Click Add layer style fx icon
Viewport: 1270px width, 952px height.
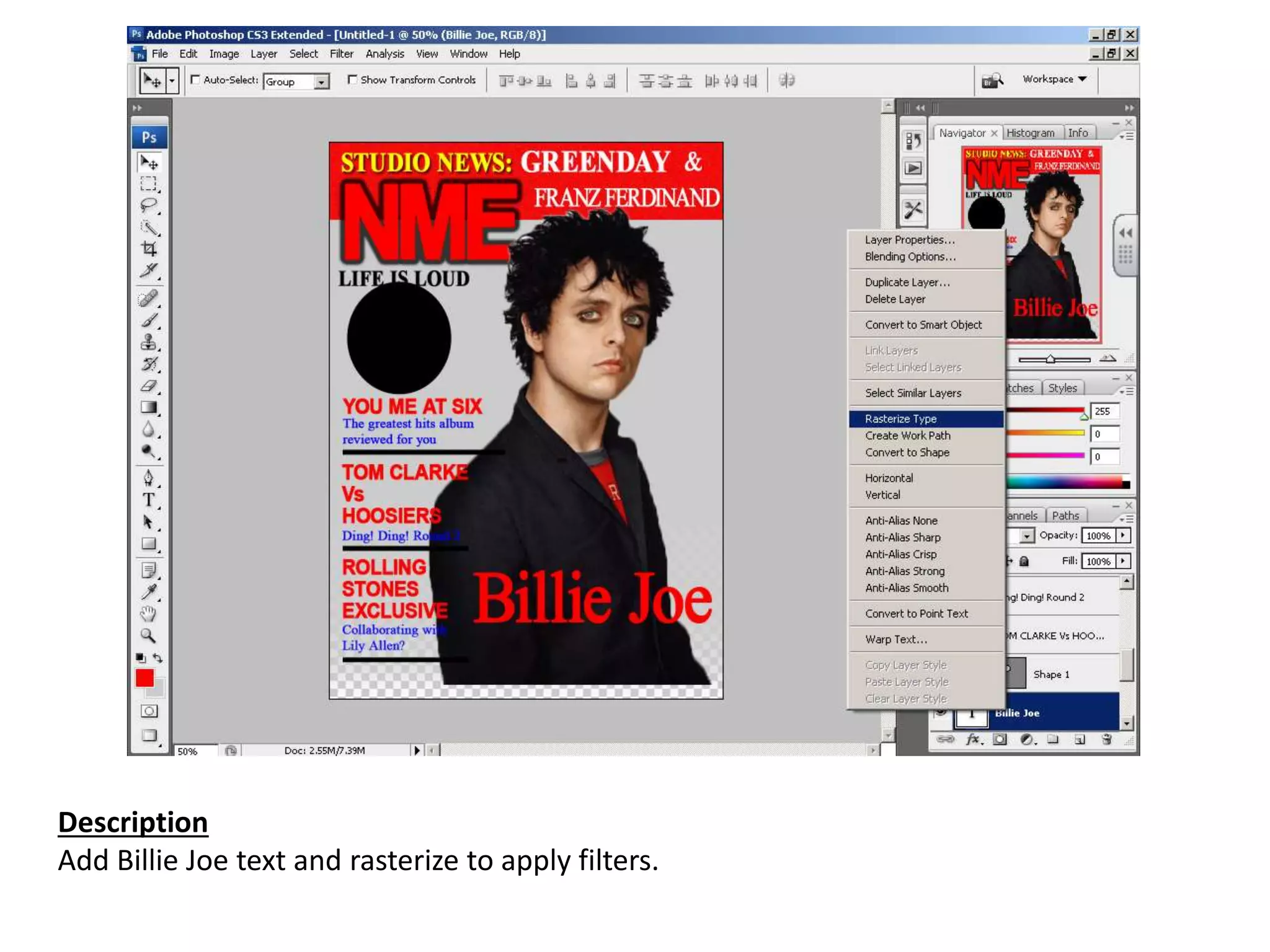click(974, 739)
